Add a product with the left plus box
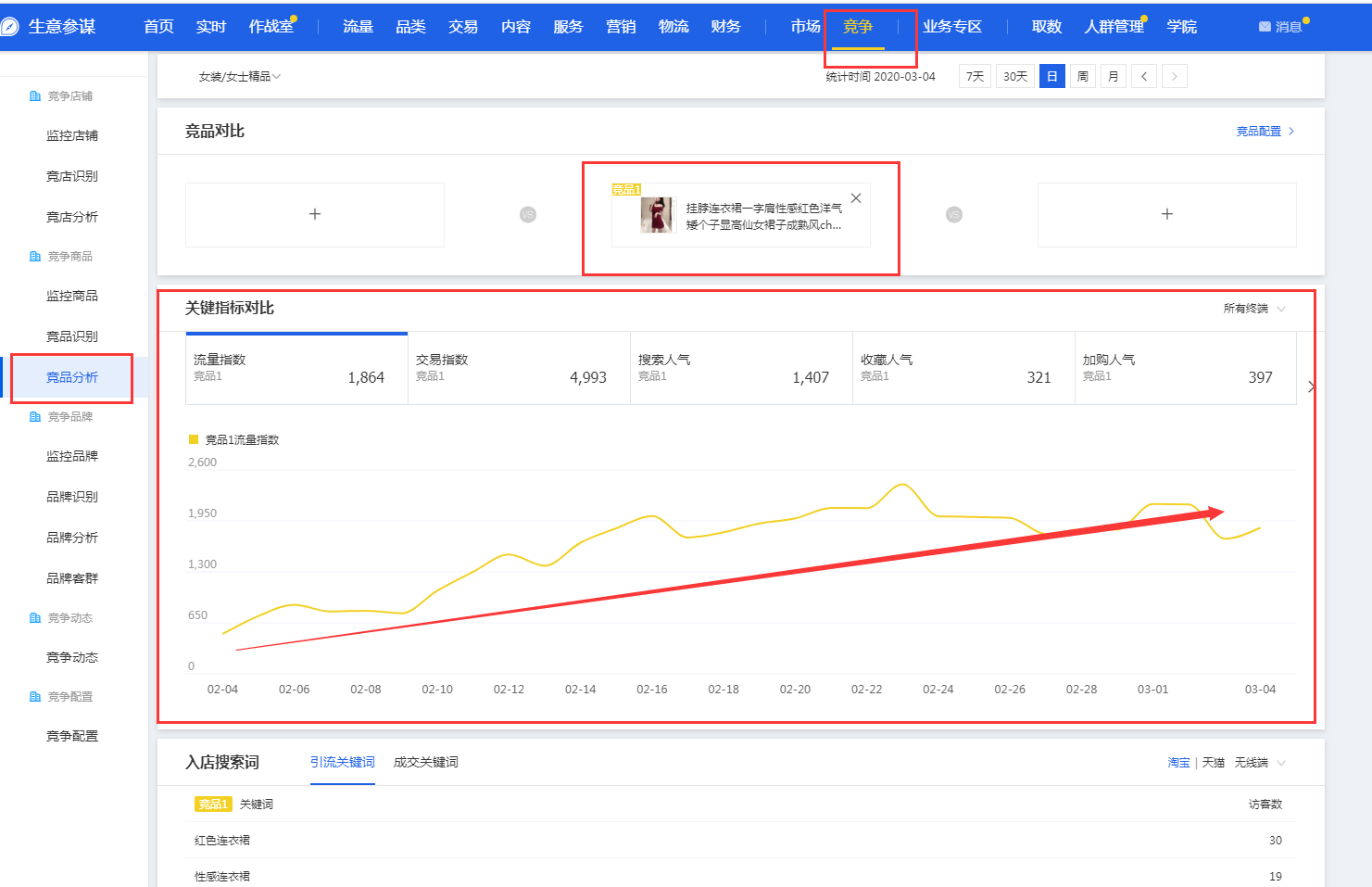The width and height of the screenshot is (1372, 887). [x=315, y=214]
